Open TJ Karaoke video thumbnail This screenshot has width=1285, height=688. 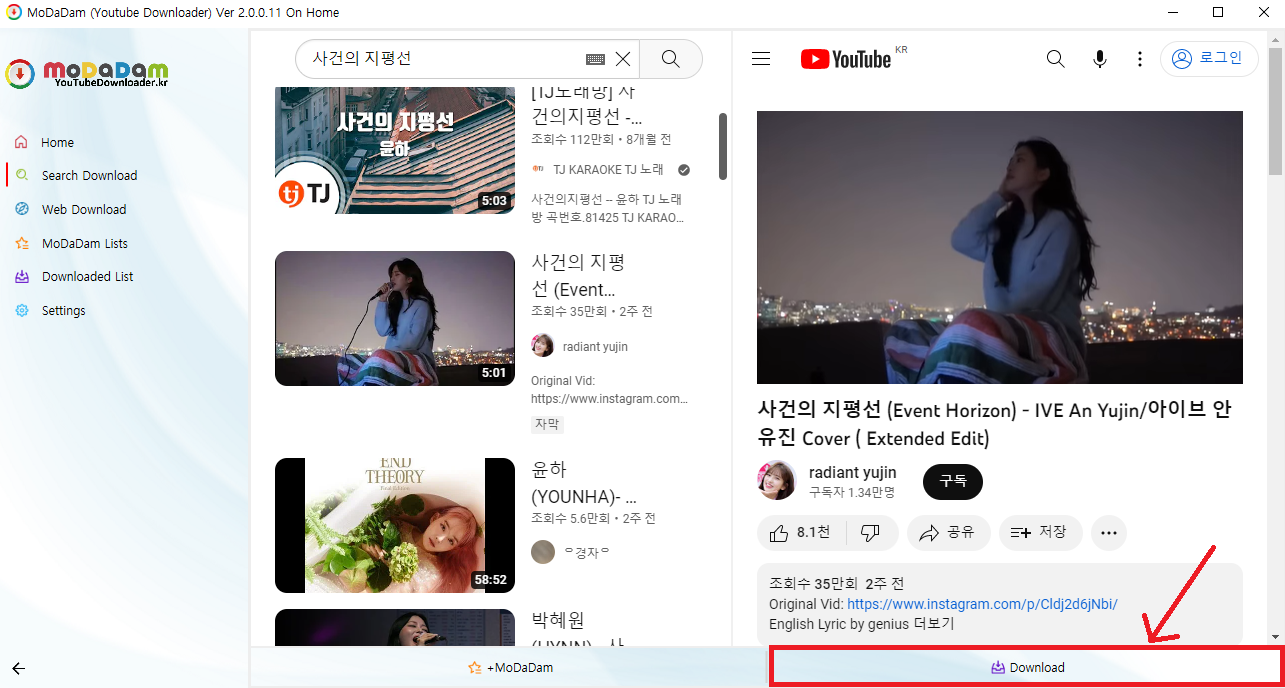point(395,151)
